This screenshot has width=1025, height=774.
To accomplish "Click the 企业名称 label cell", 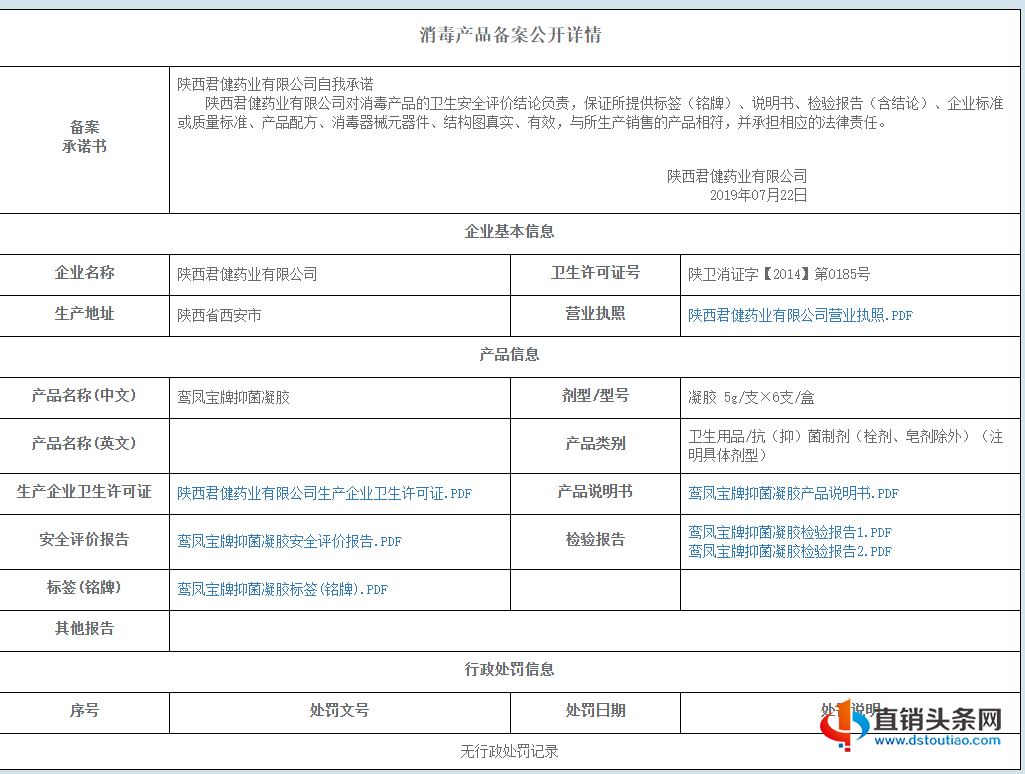I will pos(84,273).
